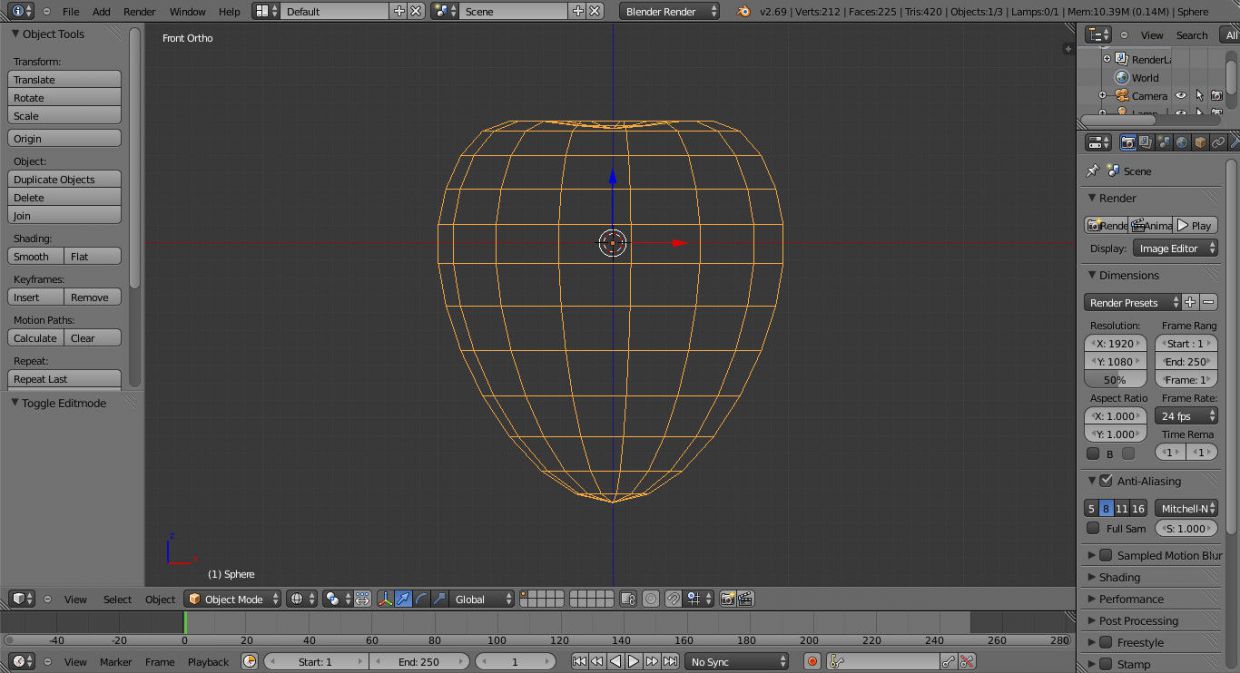The width and height of the screenshot is (1240, 673).
Task: Toggle the 3D manipulator widget
Action: click(386, 599)
